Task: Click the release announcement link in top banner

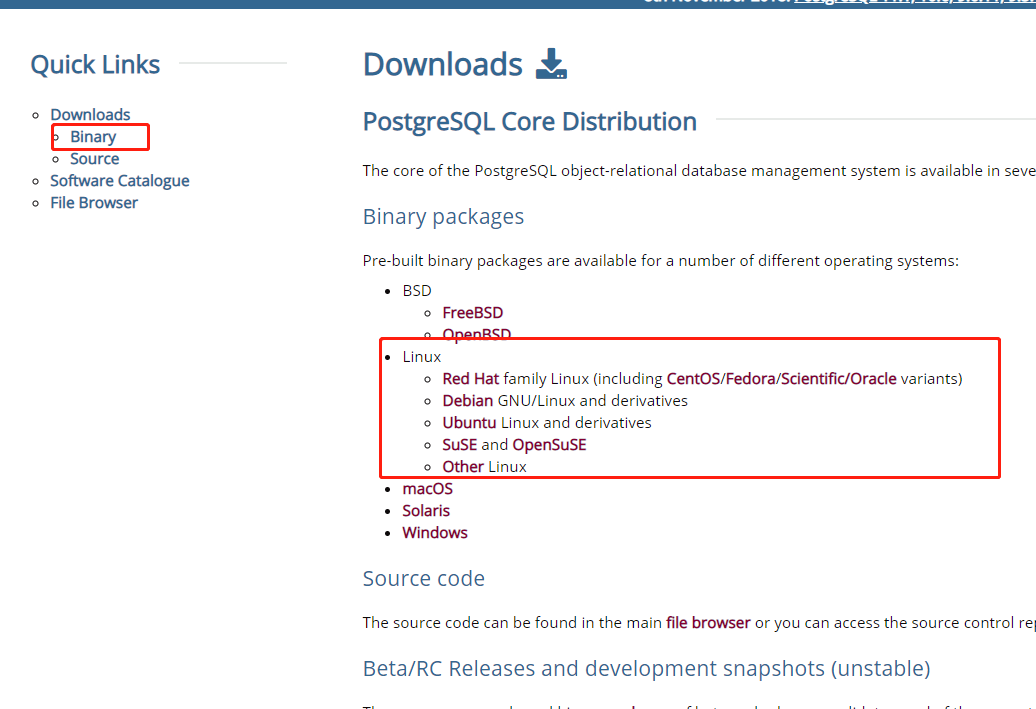Action: coord(915,2)
